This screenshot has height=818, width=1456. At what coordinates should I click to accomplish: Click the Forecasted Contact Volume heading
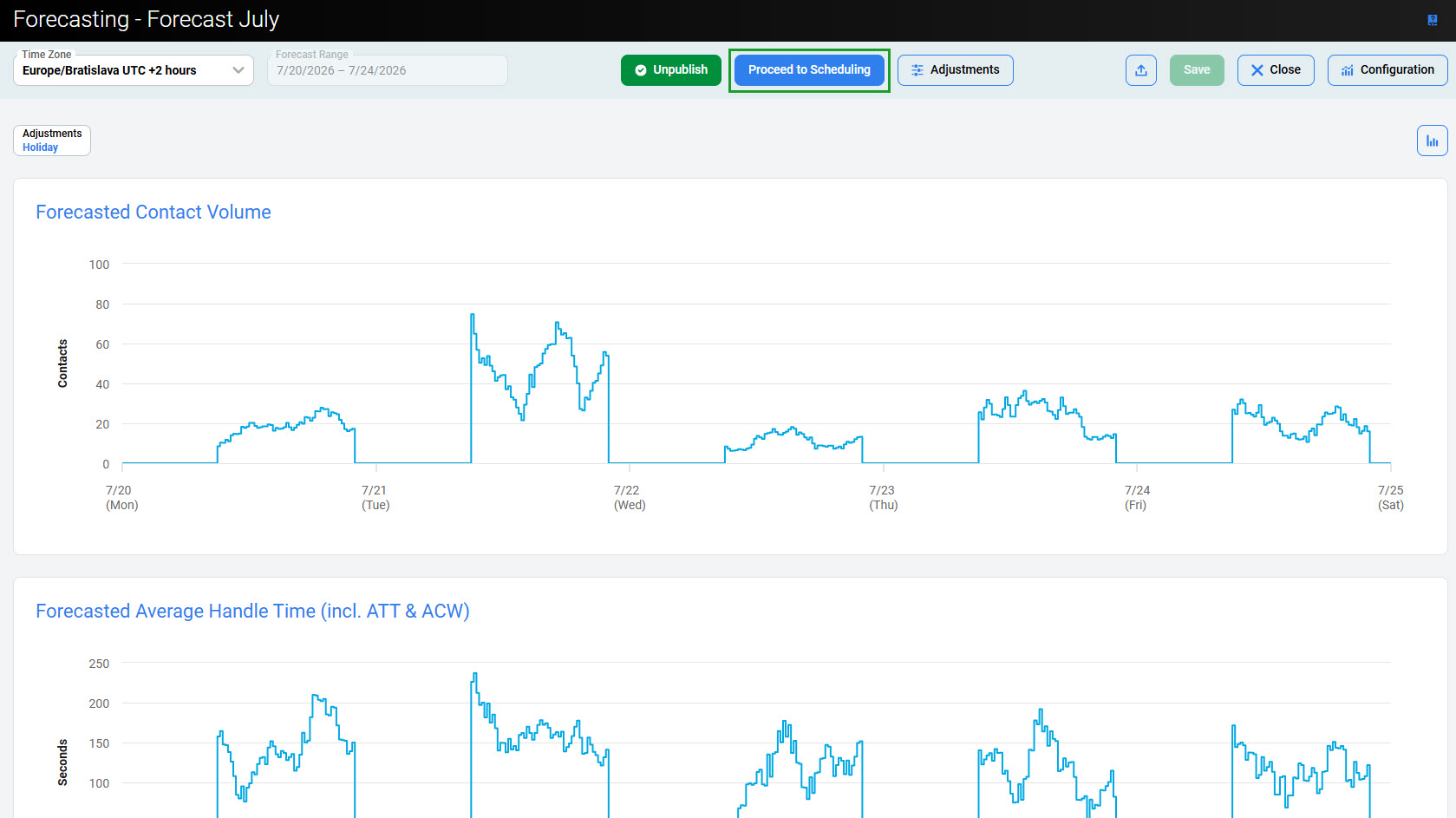(153, 213)
